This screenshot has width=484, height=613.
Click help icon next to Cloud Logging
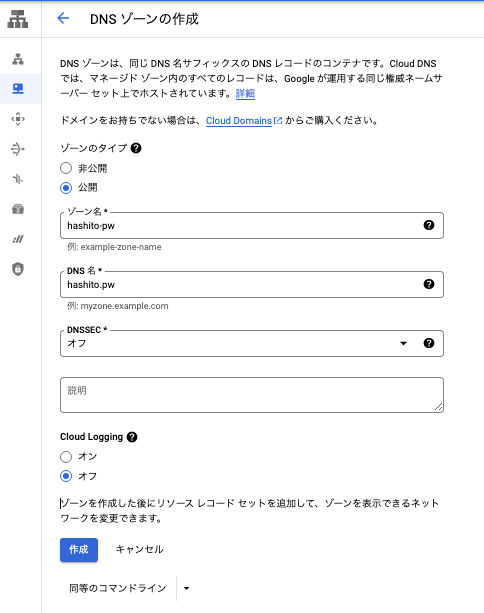(132, 437)
